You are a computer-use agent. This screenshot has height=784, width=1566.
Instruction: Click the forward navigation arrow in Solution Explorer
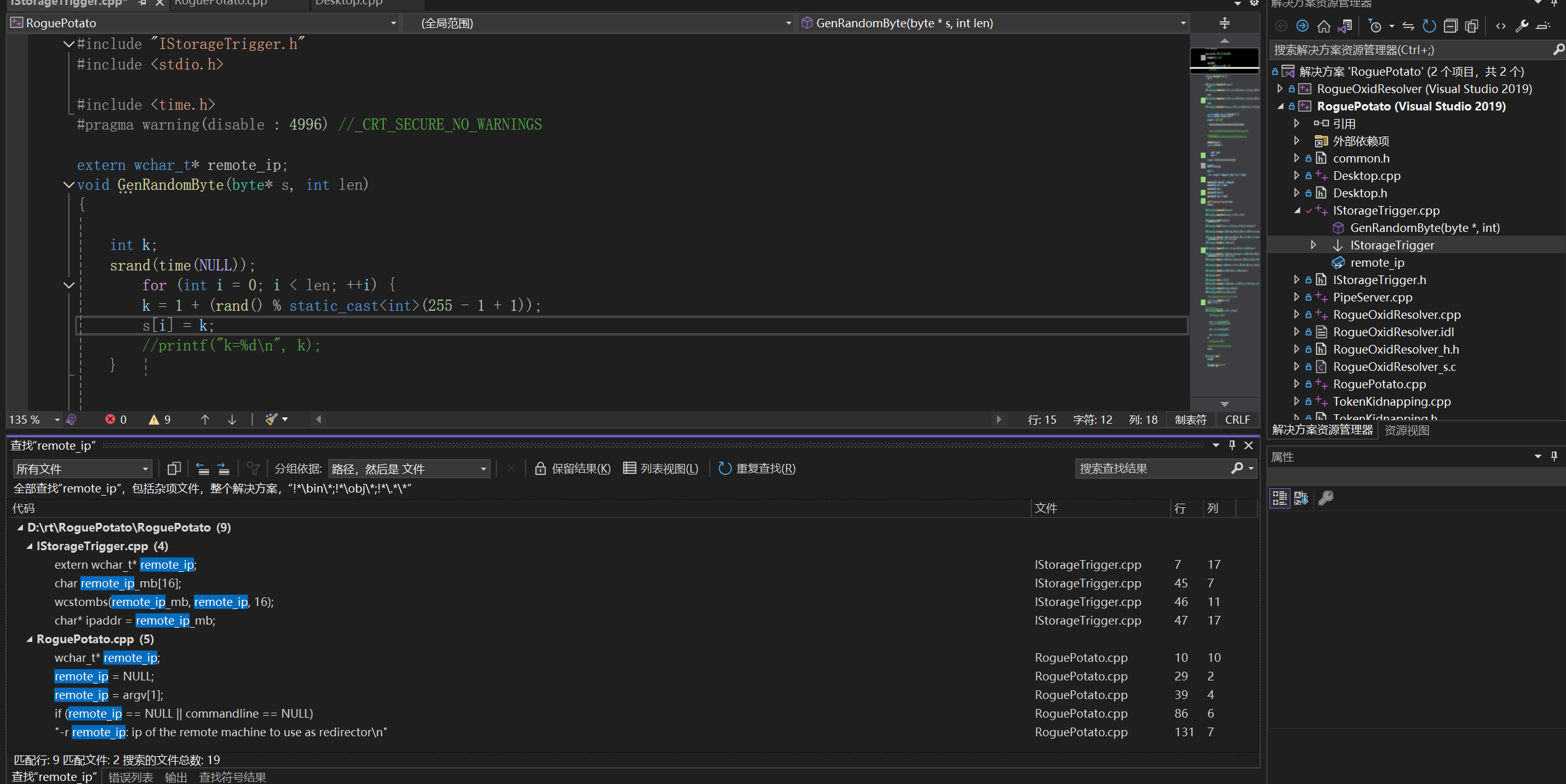click(1302, 26)
